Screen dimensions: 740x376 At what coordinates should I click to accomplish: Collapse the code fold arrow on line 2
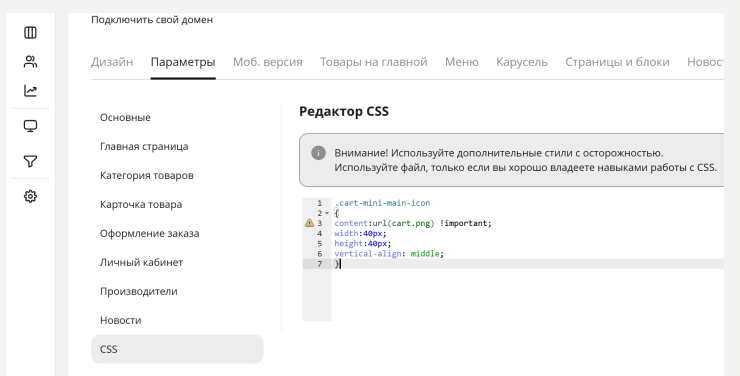(x=327, y=213)
